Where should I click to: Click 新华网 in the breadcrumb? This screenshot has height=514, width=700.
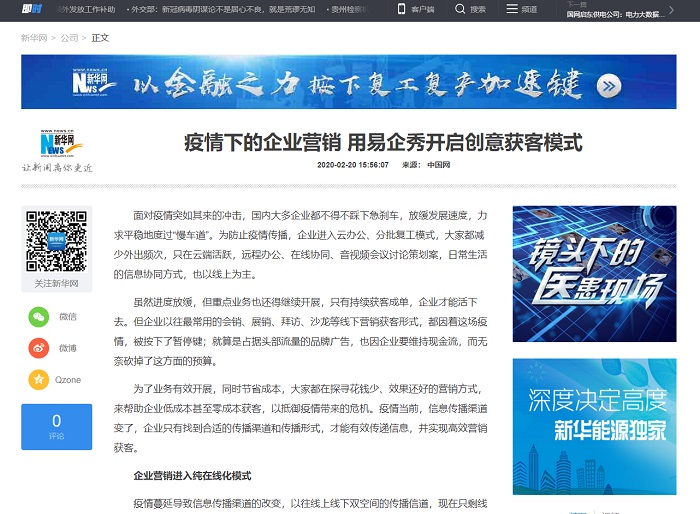[x=34, y=38]
